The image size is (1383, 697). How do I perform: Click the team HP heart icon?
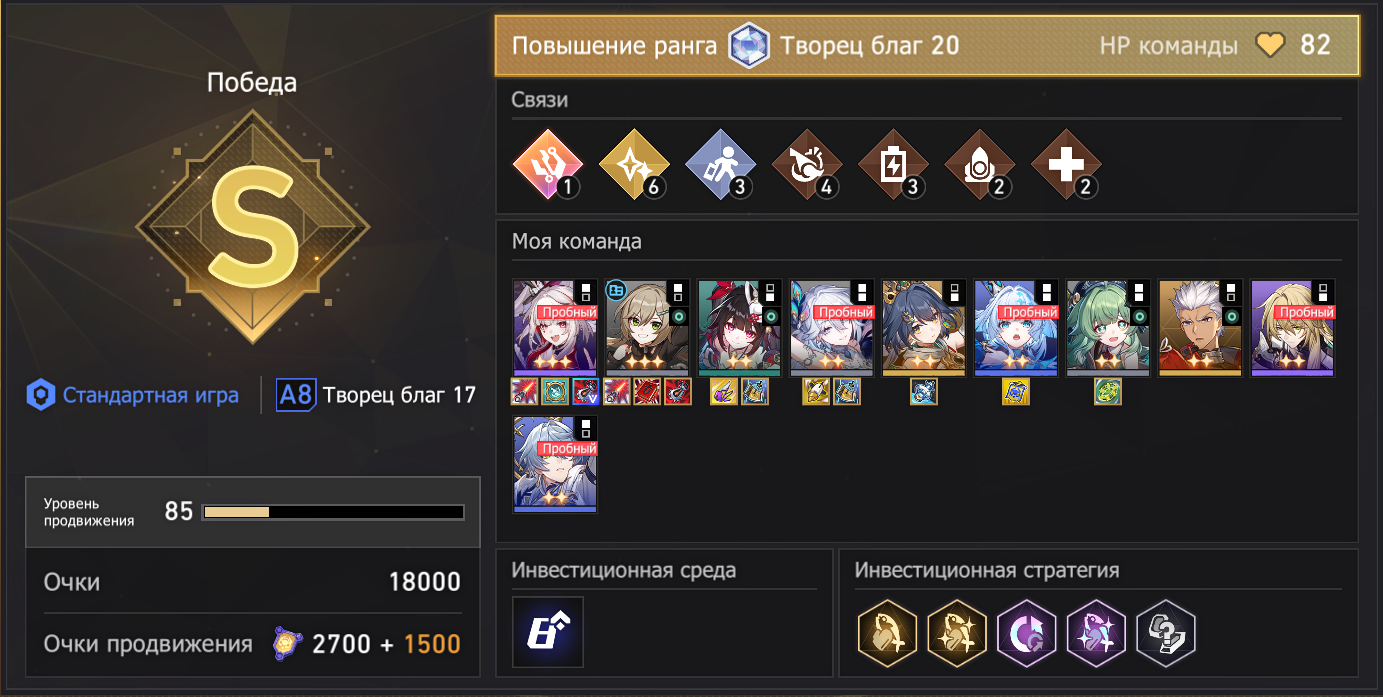click(x=1270, y=46)
